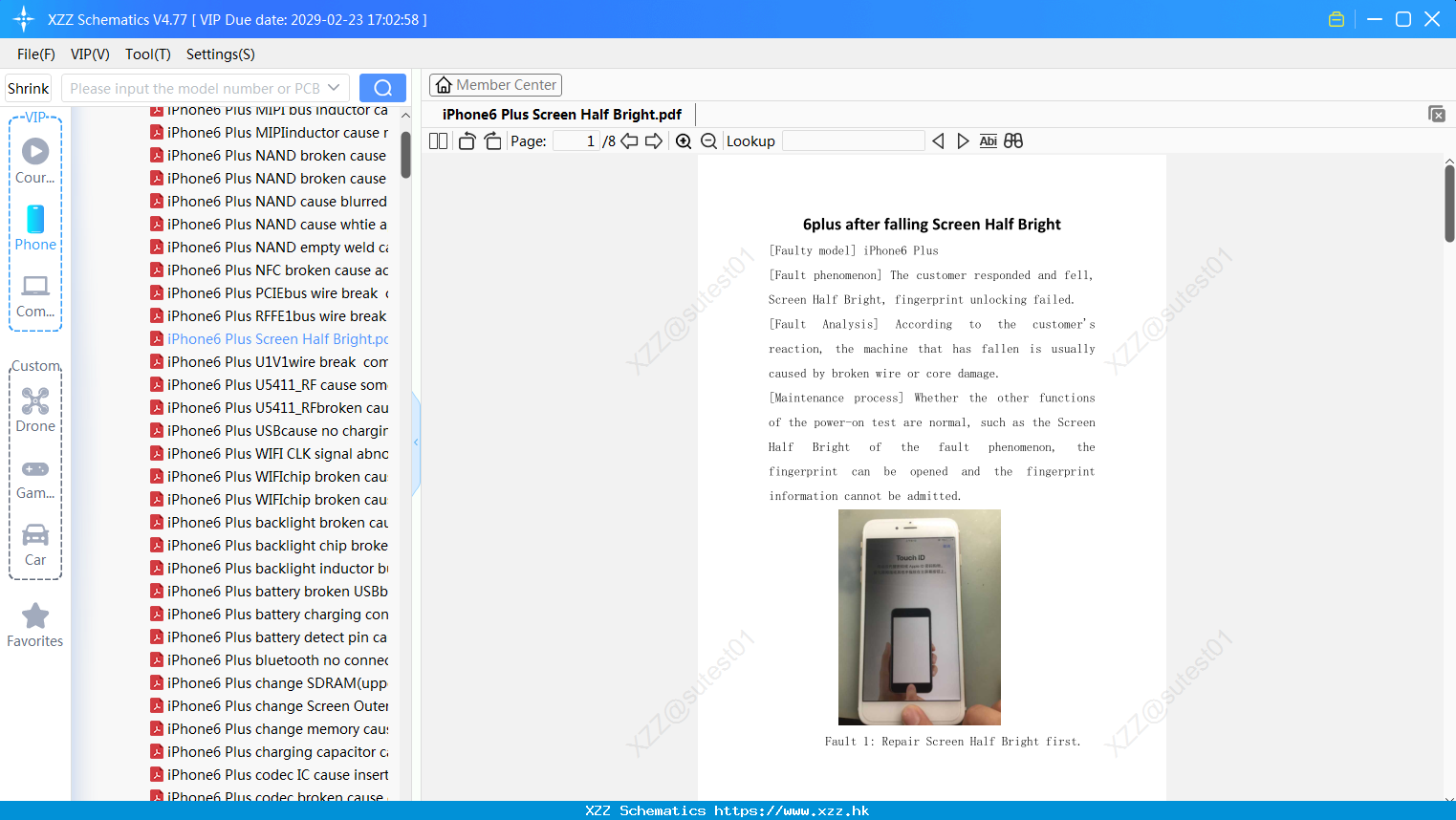This screenshot has width=1456, height=820.
Task: Open iPhone6 Plus RFFE1bus wire break file
Action: 270,316
